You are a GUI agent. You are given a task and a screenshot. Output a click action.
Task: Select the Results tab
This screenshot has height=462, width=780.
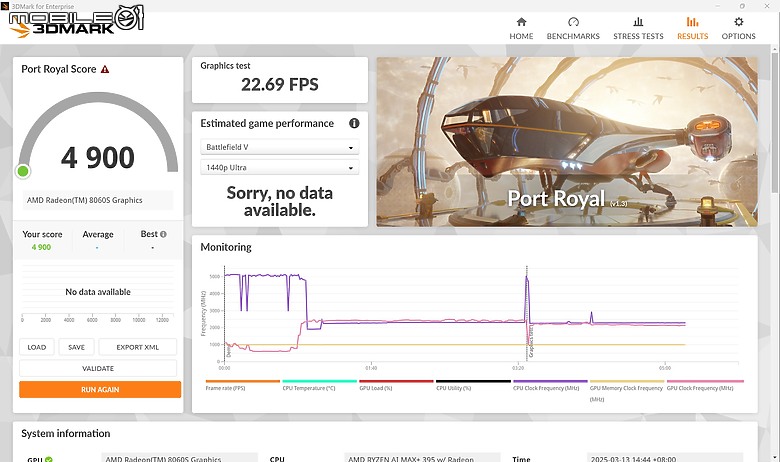click(692, 28)
